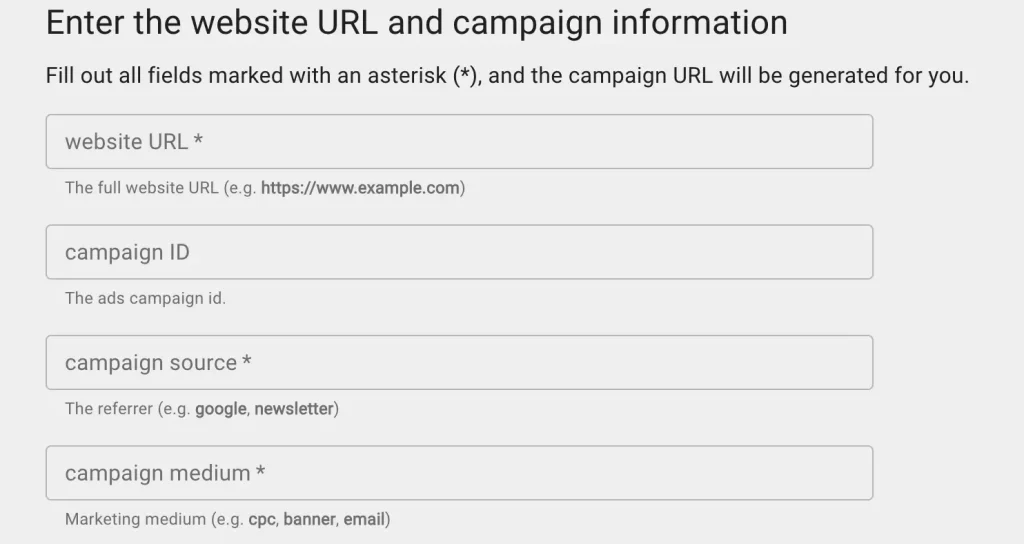Click the "Marketing medium" hint text
Viewport: 1024px width, 544px height.
(x=135, y=519)
